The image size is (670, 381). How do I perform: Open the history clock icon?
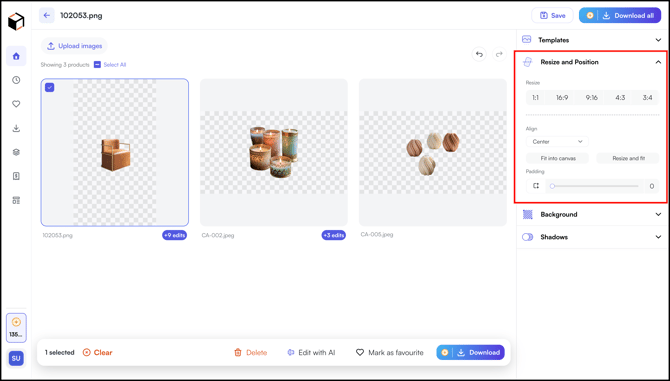pos(16,80)
